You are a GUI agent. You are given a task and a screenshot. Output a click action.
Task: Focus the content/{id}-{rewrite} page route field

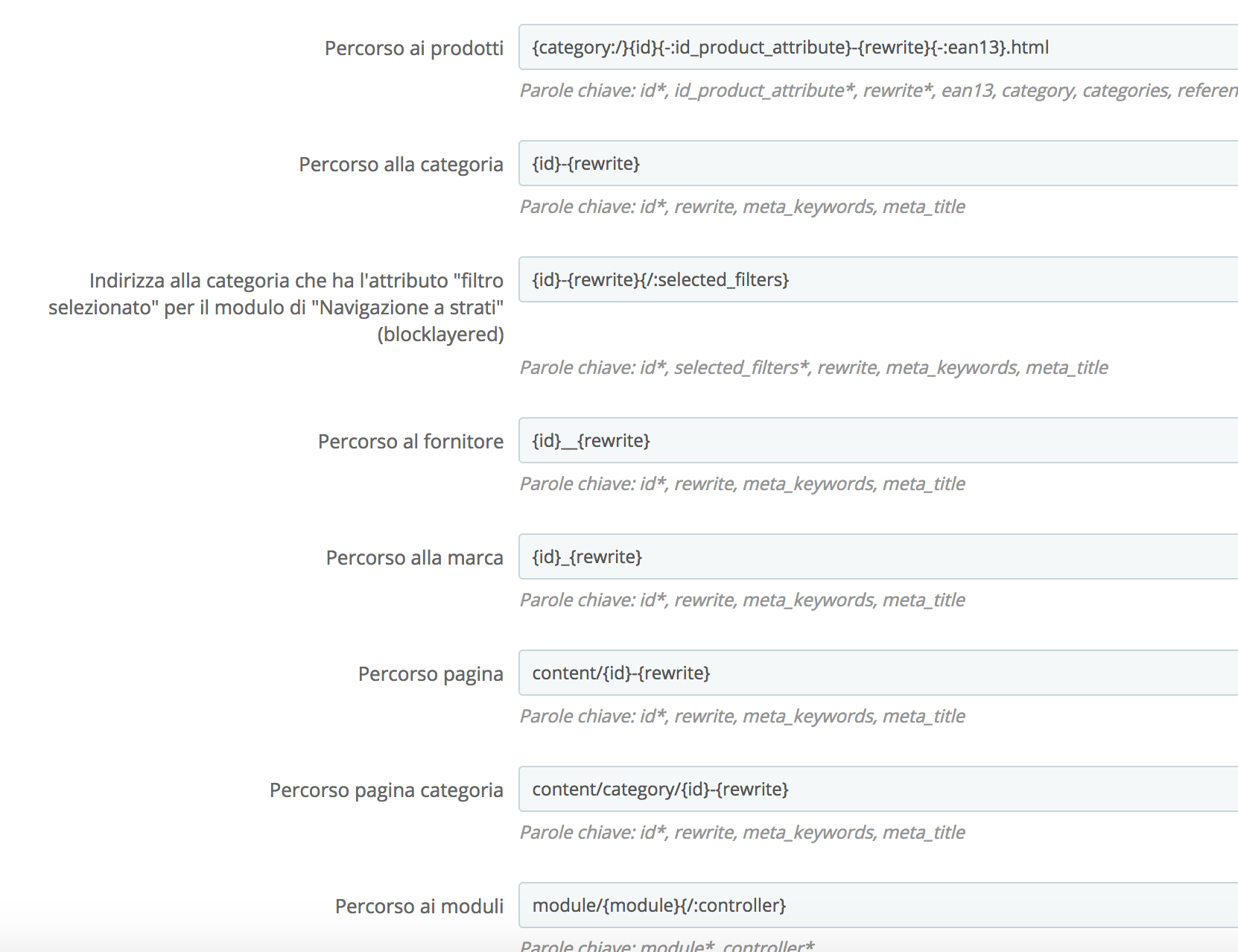pos(877,673)
